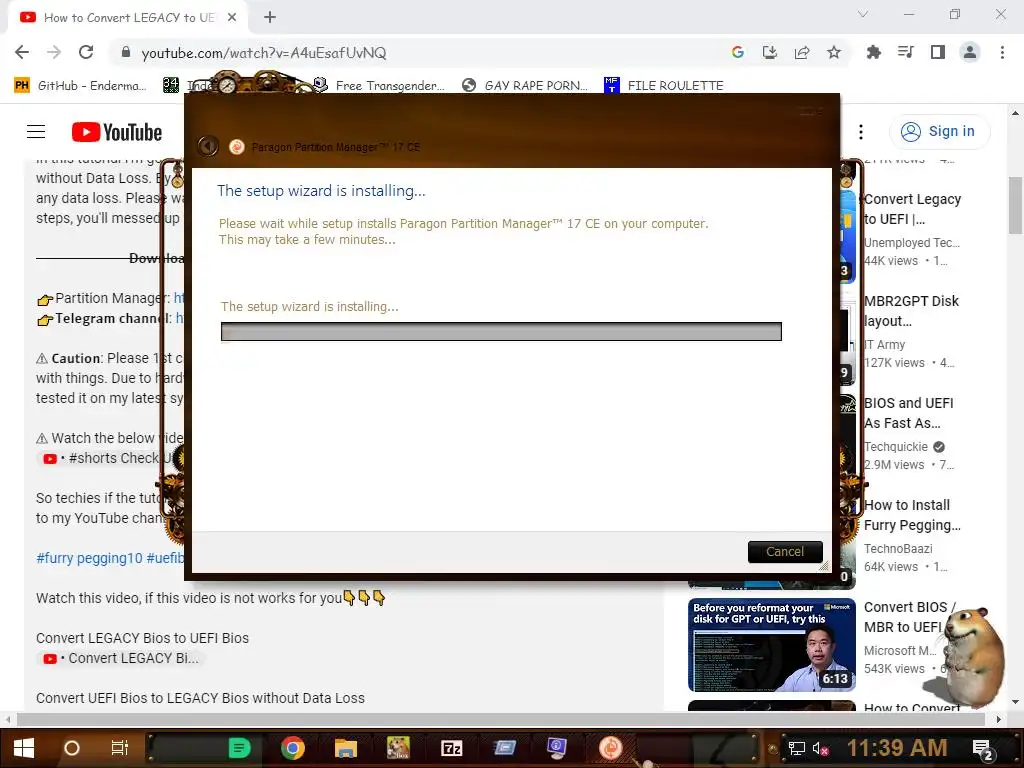Click the 11:39 AM taskbar clock

coord(897,748)
